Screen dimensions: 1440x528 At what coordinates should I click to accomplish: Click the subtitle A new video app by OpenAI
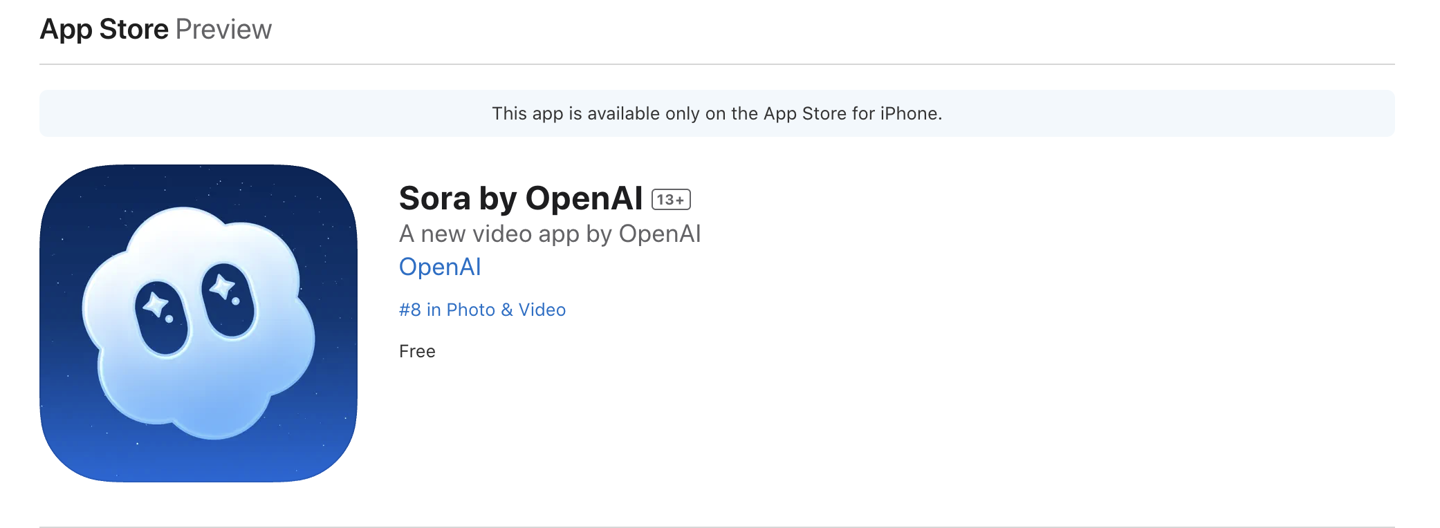[x=549, y=234]
